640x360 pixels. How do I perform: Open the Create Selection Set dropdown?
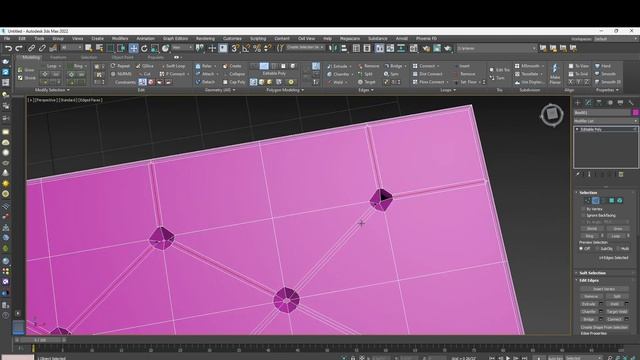pyautogui.click(x=305, y=48)
